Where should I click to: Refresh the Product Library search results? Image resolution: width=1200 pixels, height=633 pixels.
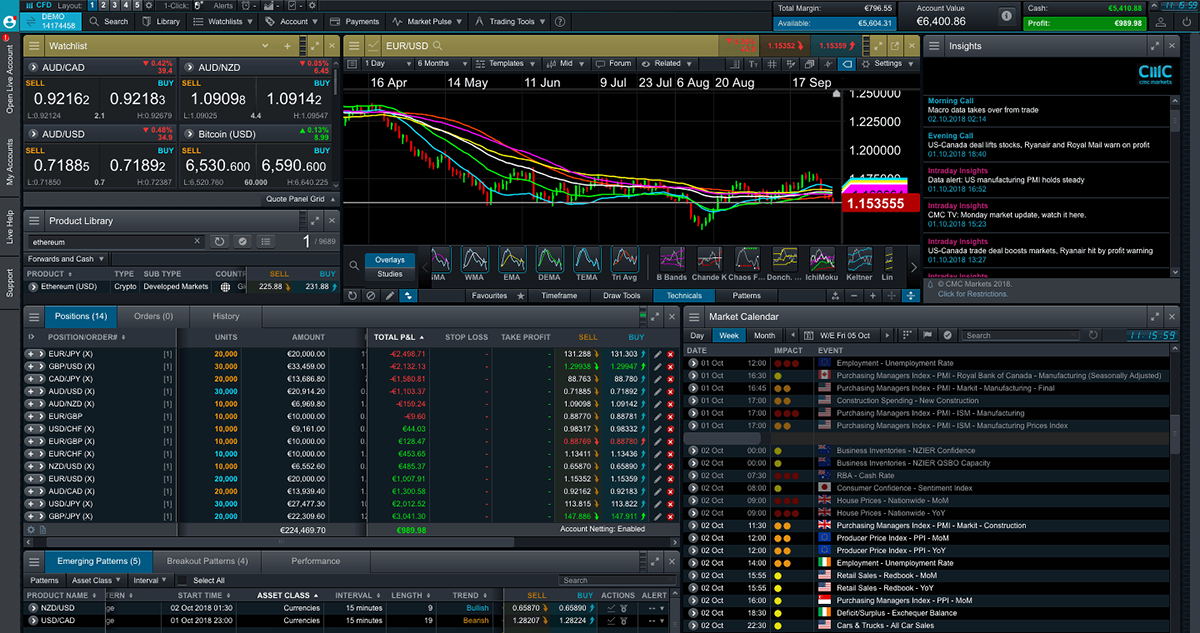point(220,242)
